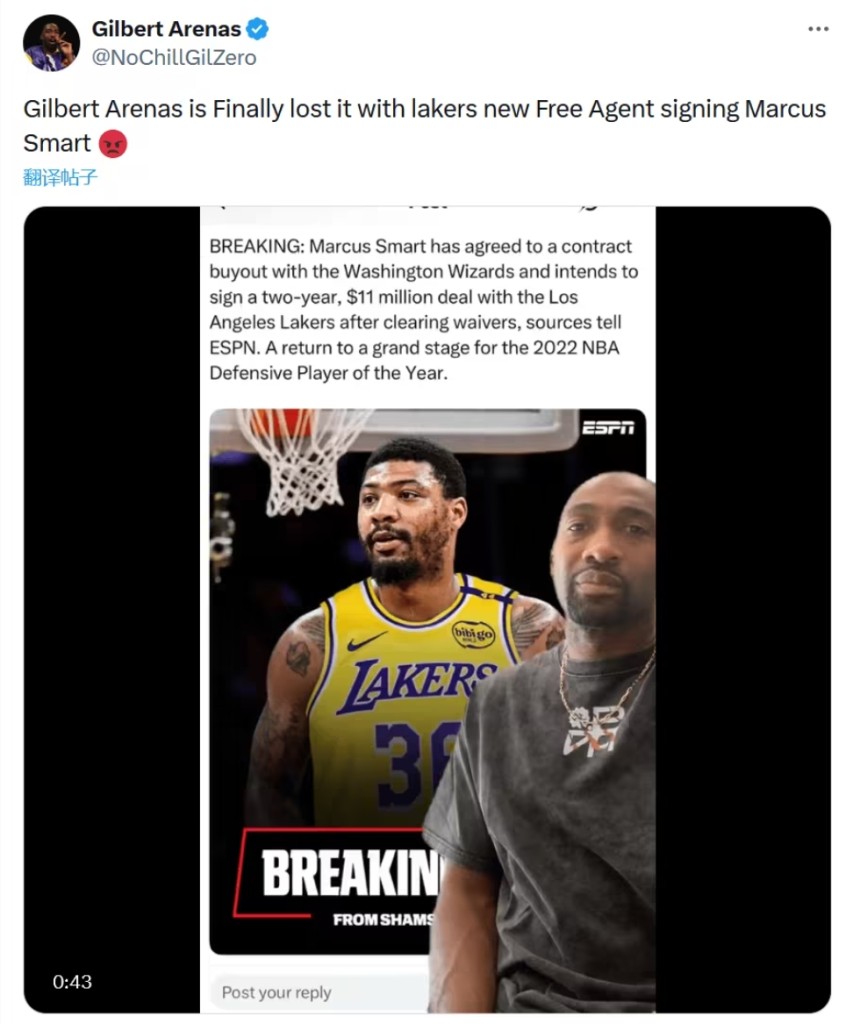Click the ESPN logo in video
The width and height of the screenshot is (853, 1024).
pyautogui.click(x=607, y=428)
